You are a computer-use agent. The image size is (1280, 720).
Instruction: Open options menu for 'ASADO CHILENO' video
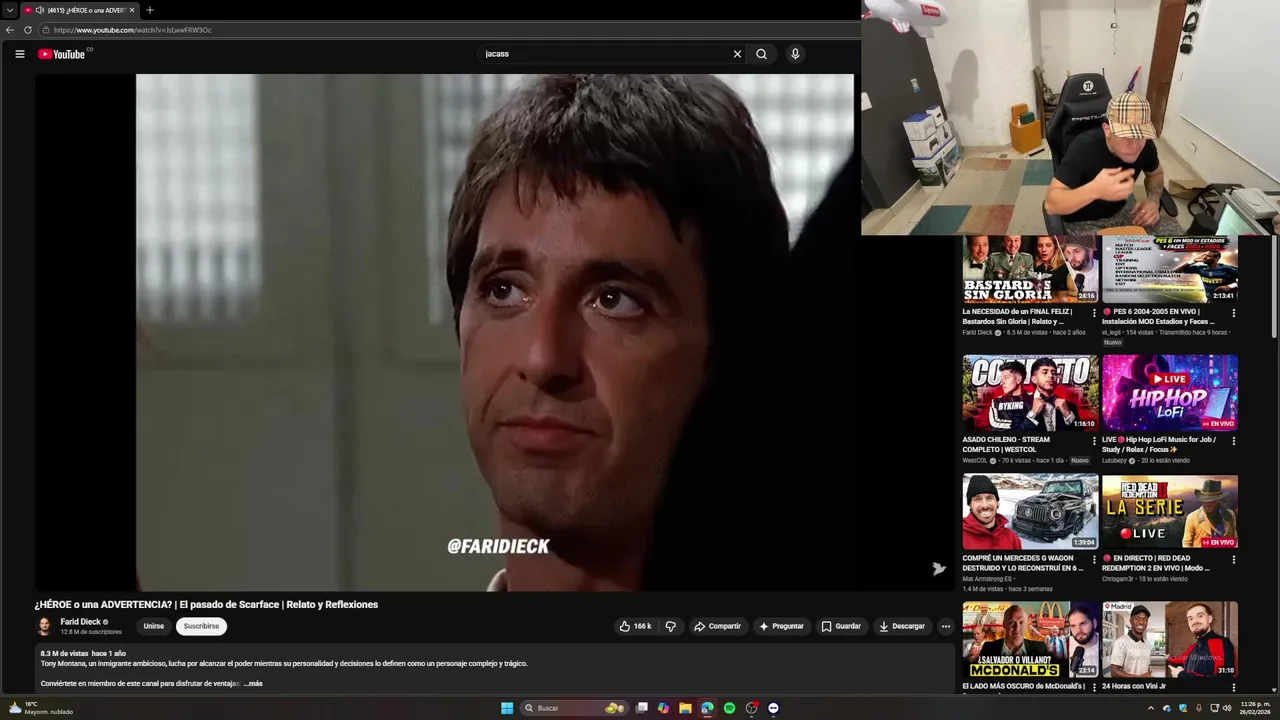point(1094,441)
